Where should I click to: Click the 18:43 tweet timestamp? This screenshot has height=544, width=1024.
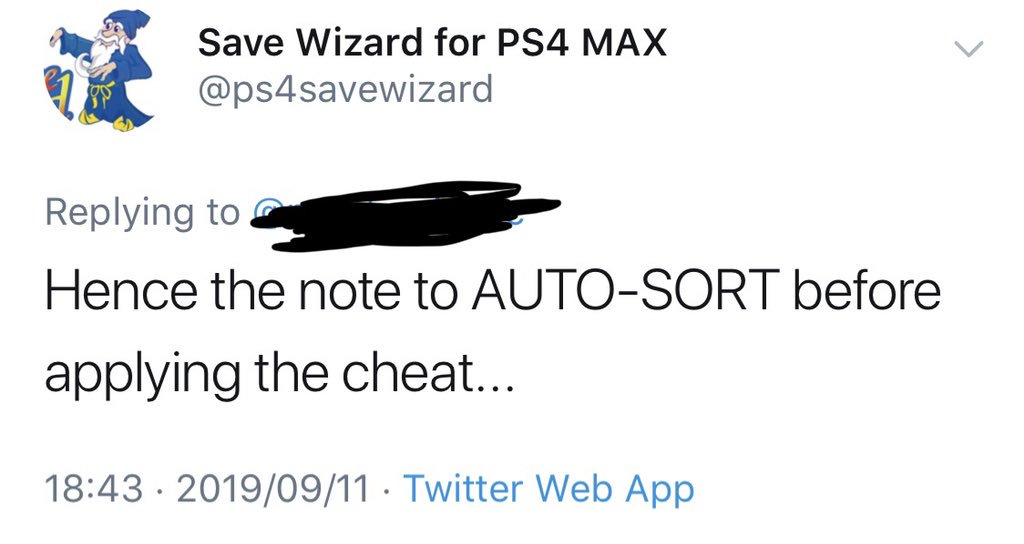93,489
